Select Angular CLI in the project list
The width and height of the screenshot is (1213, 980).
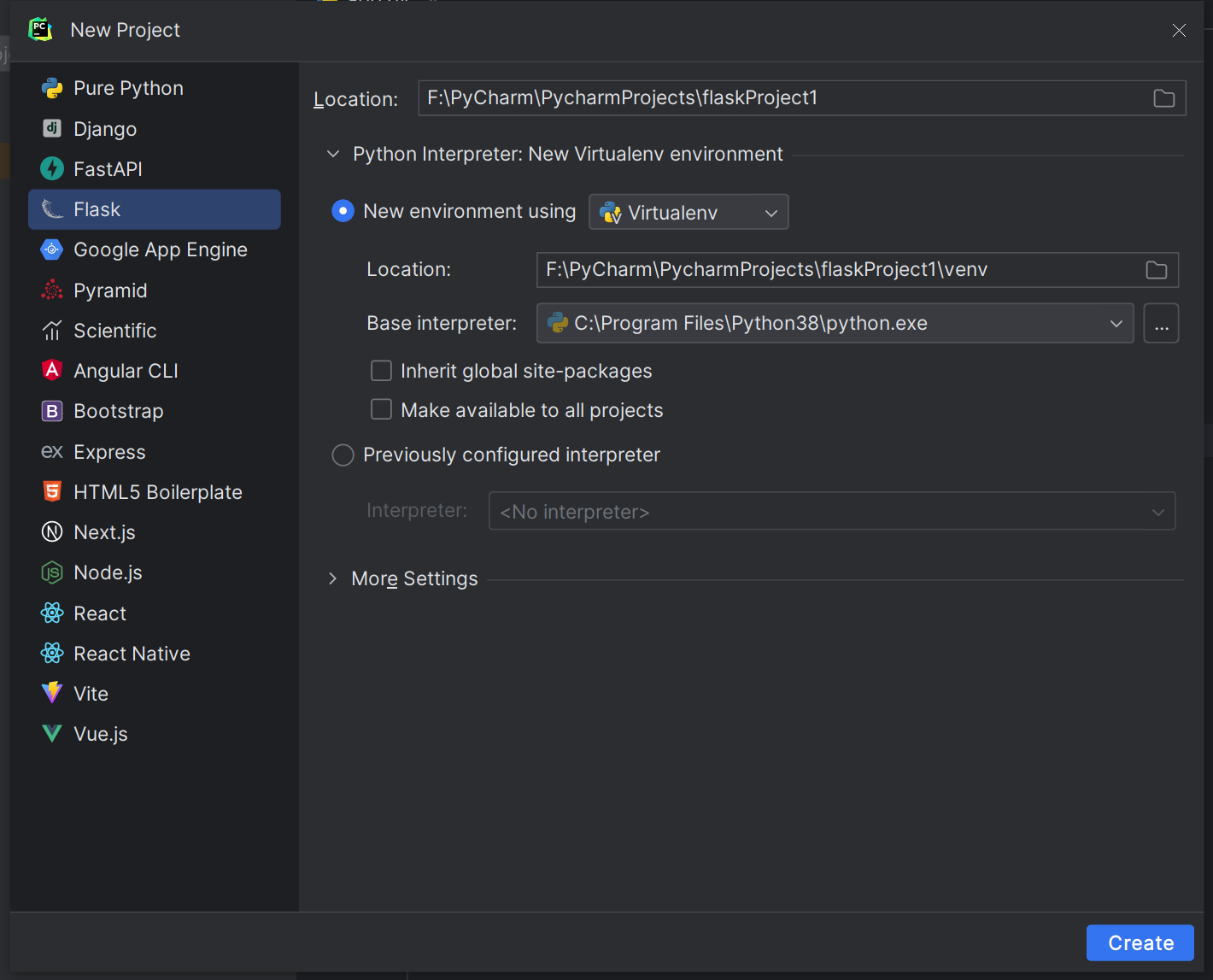point(155,370)
